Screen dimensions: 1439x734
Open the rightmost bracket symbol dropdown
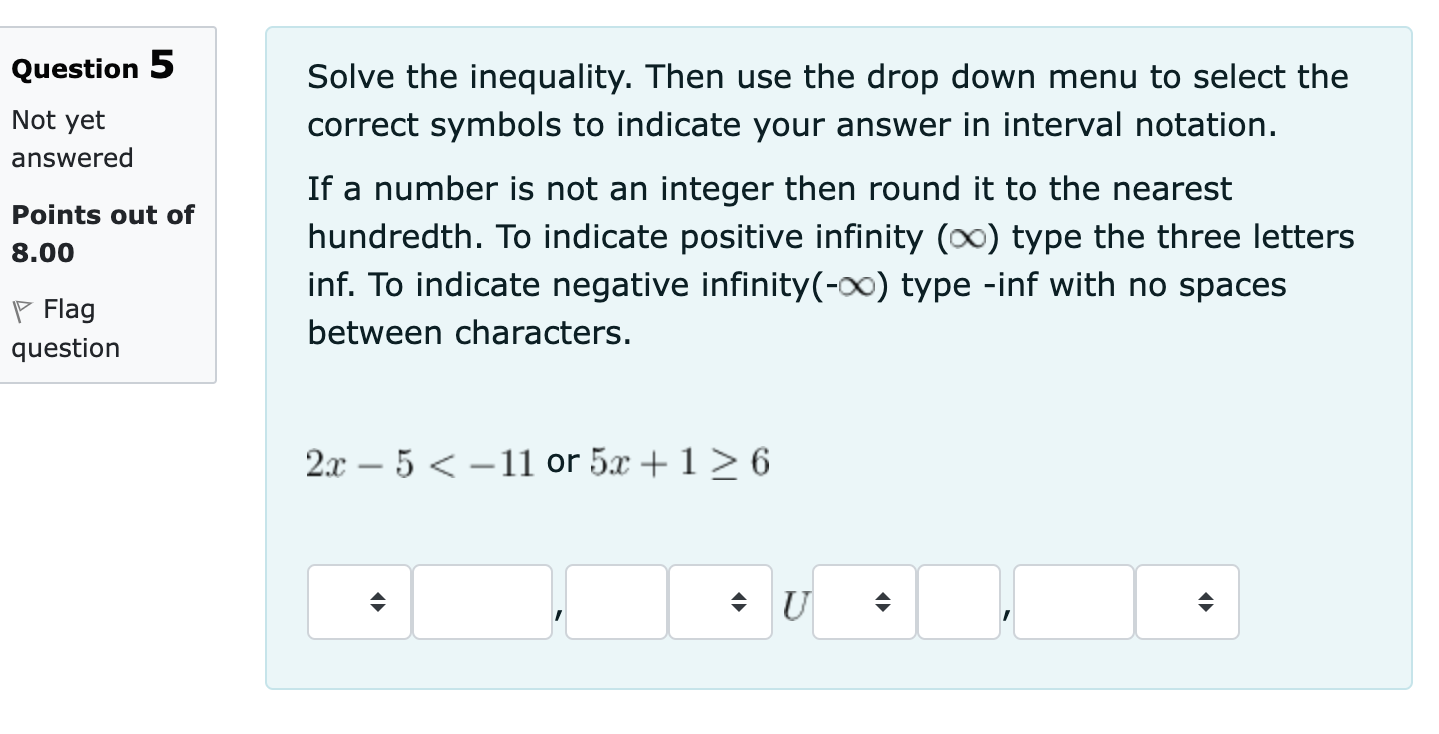coord(1186,601)
